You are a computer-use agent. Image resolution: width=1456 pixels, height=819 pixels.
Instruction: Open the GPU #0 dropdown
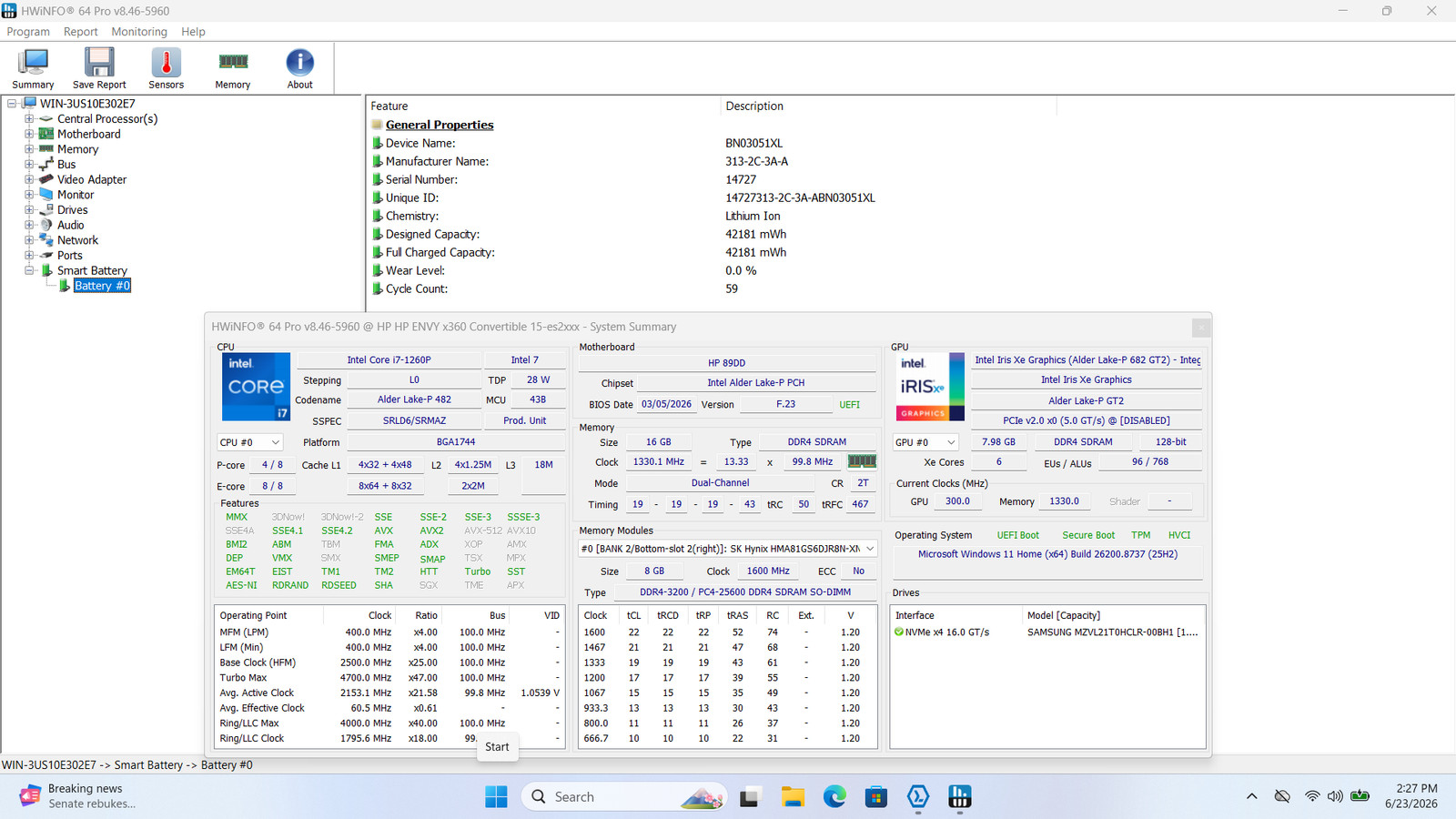pos(926,442)
